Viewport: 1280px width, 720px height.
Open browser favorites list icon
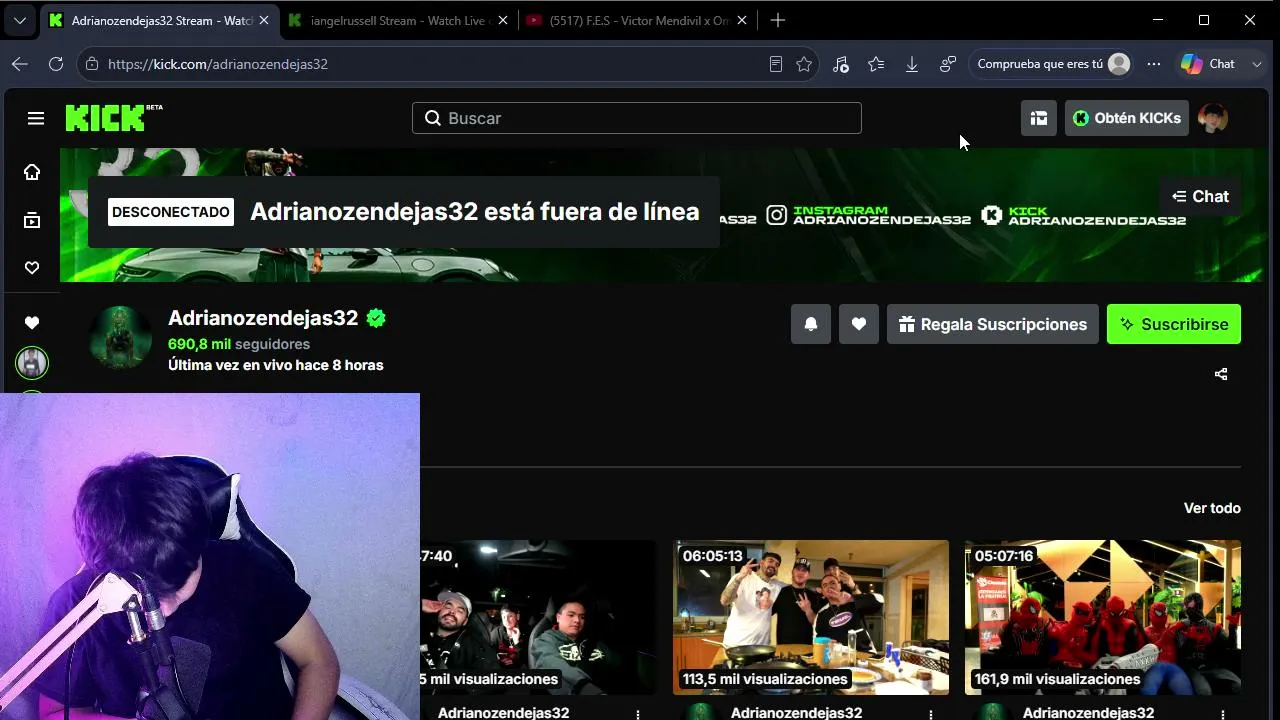coord(876,64)
